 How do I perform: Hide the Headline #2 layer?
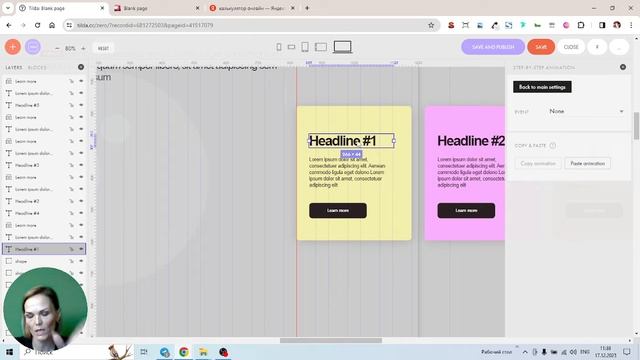tap(81, 201)
